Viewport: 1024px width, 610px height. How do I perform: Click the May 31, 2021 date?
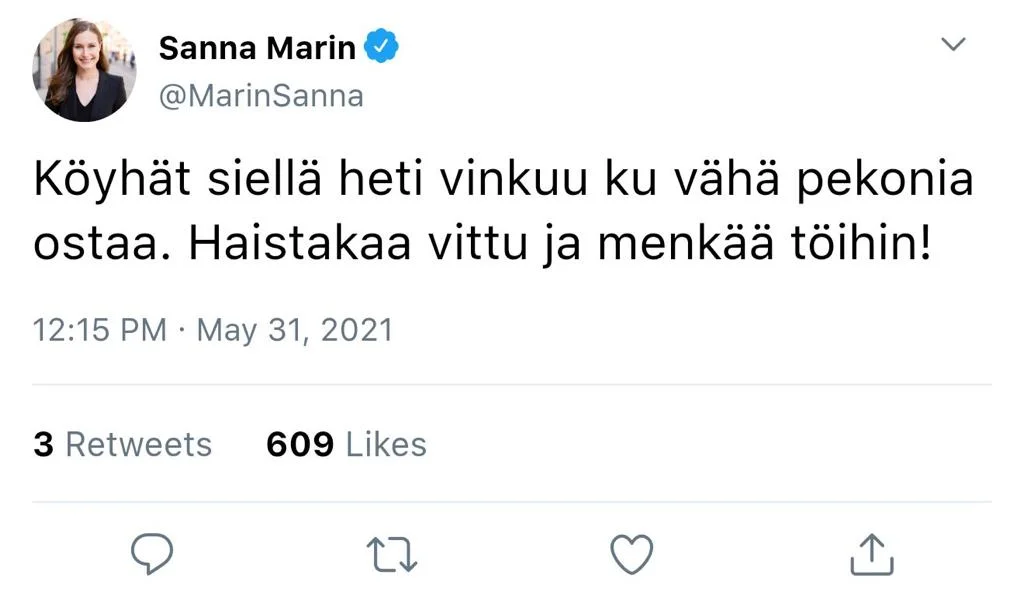point(295,330)
